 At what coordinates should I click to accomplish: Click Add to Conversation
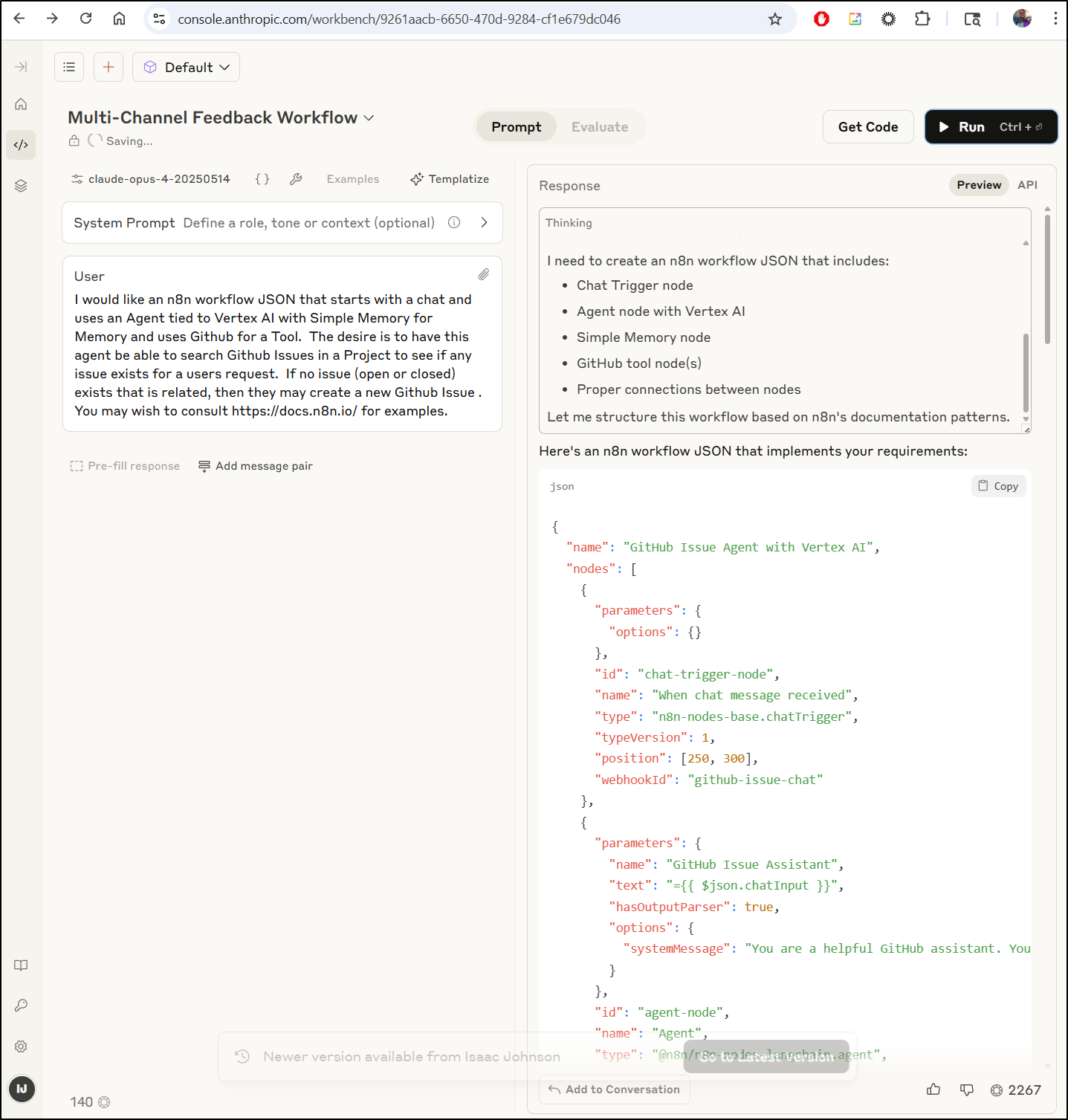click(614, 1090)
